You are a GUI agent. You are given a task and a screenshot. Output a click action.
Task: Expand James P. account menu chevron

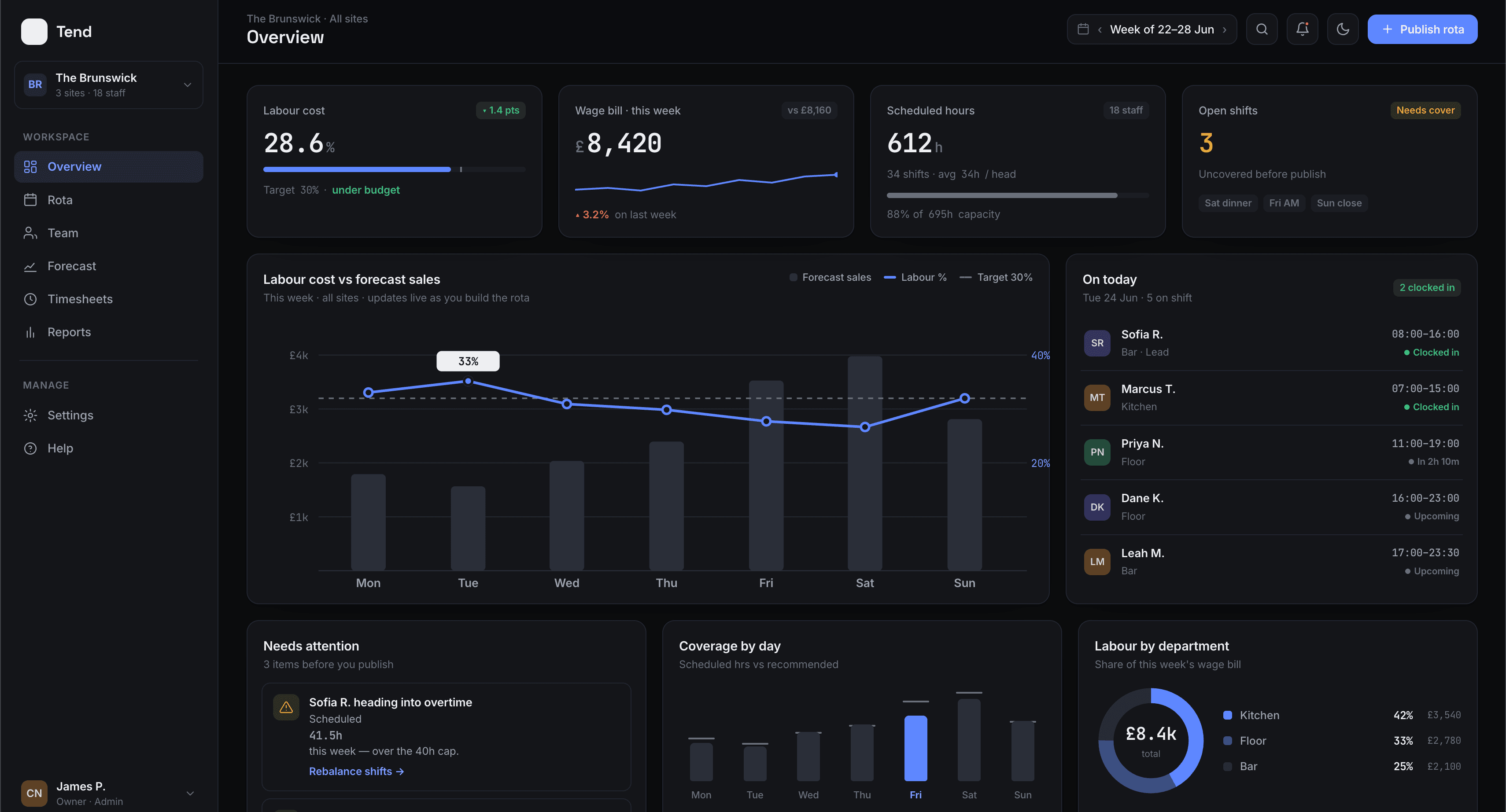point(190,794)
